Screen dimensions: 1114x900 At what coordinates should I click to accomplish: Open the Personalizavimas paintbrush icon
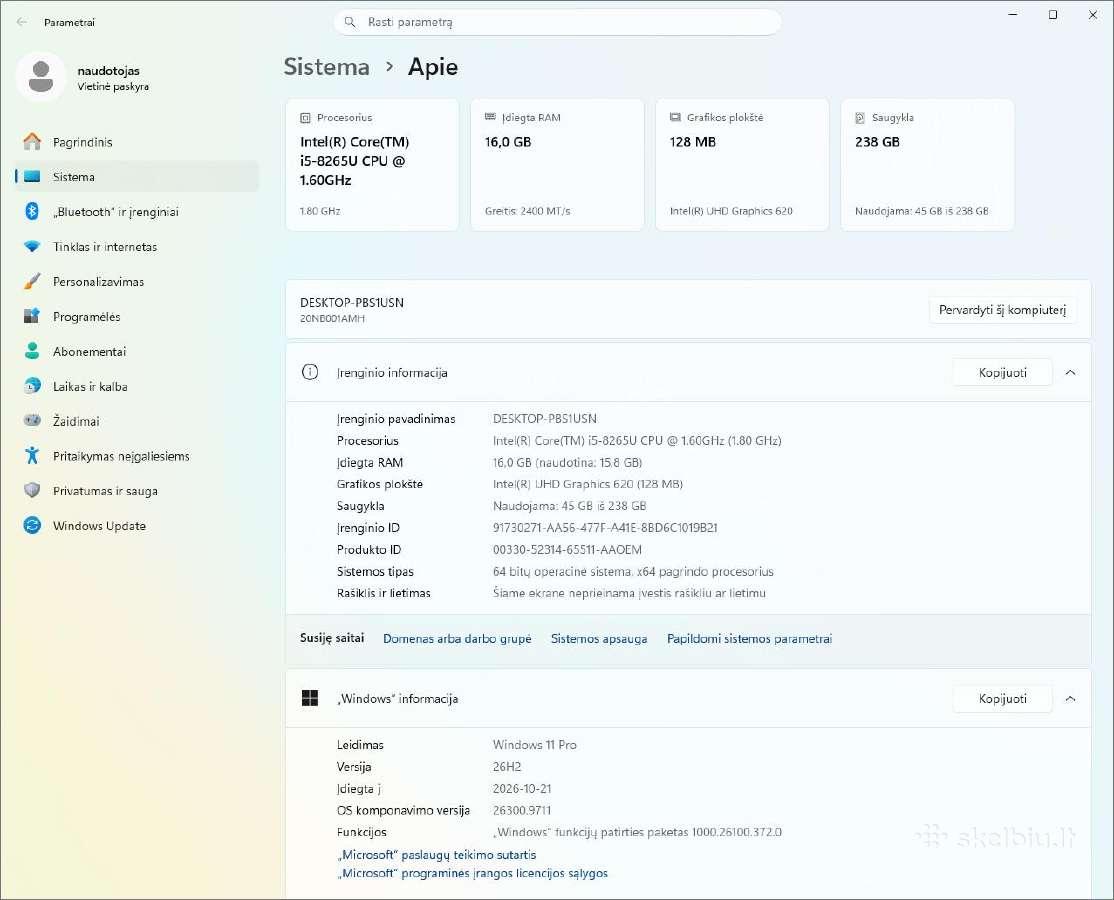(32, 281)
